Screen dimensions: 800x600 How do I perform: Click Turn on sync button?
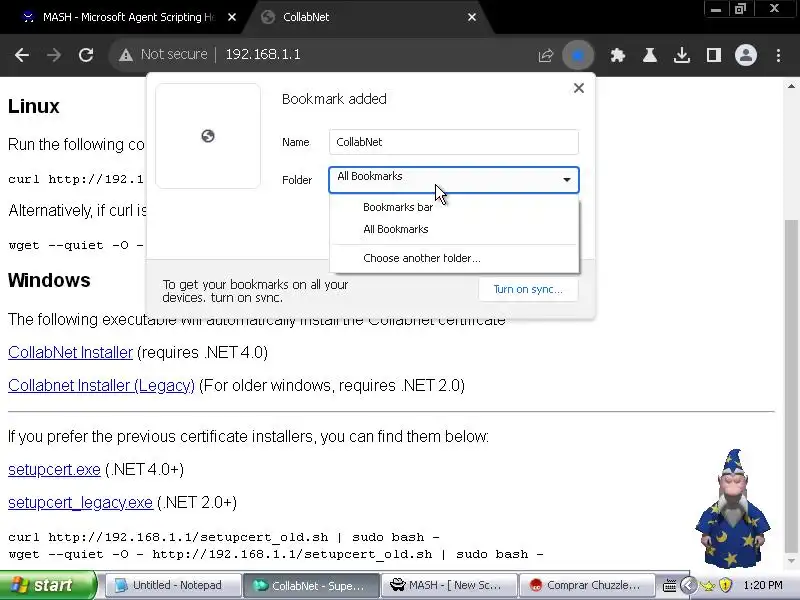528,289
